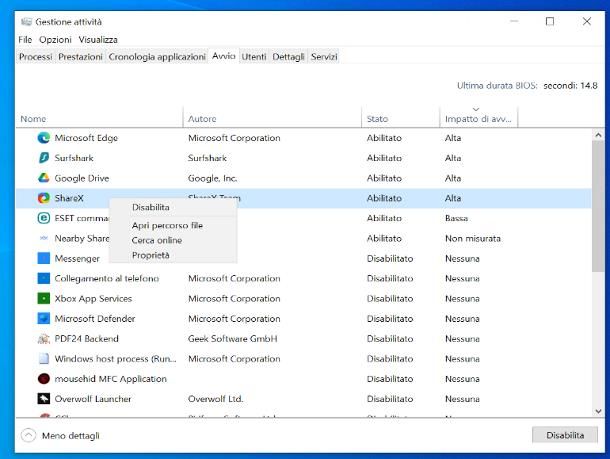Click the sort chevron above Impatto di avvio

coord(476,109)
